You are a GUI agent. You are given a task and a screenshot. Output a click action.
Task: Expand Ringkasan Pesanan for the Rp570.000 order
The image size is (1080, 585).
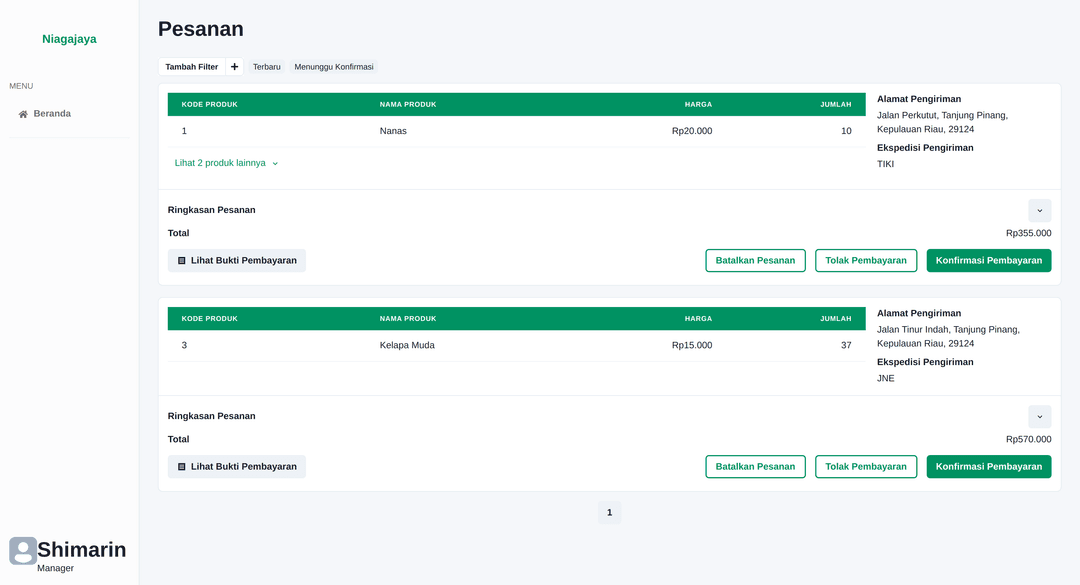pos(1039,416)
